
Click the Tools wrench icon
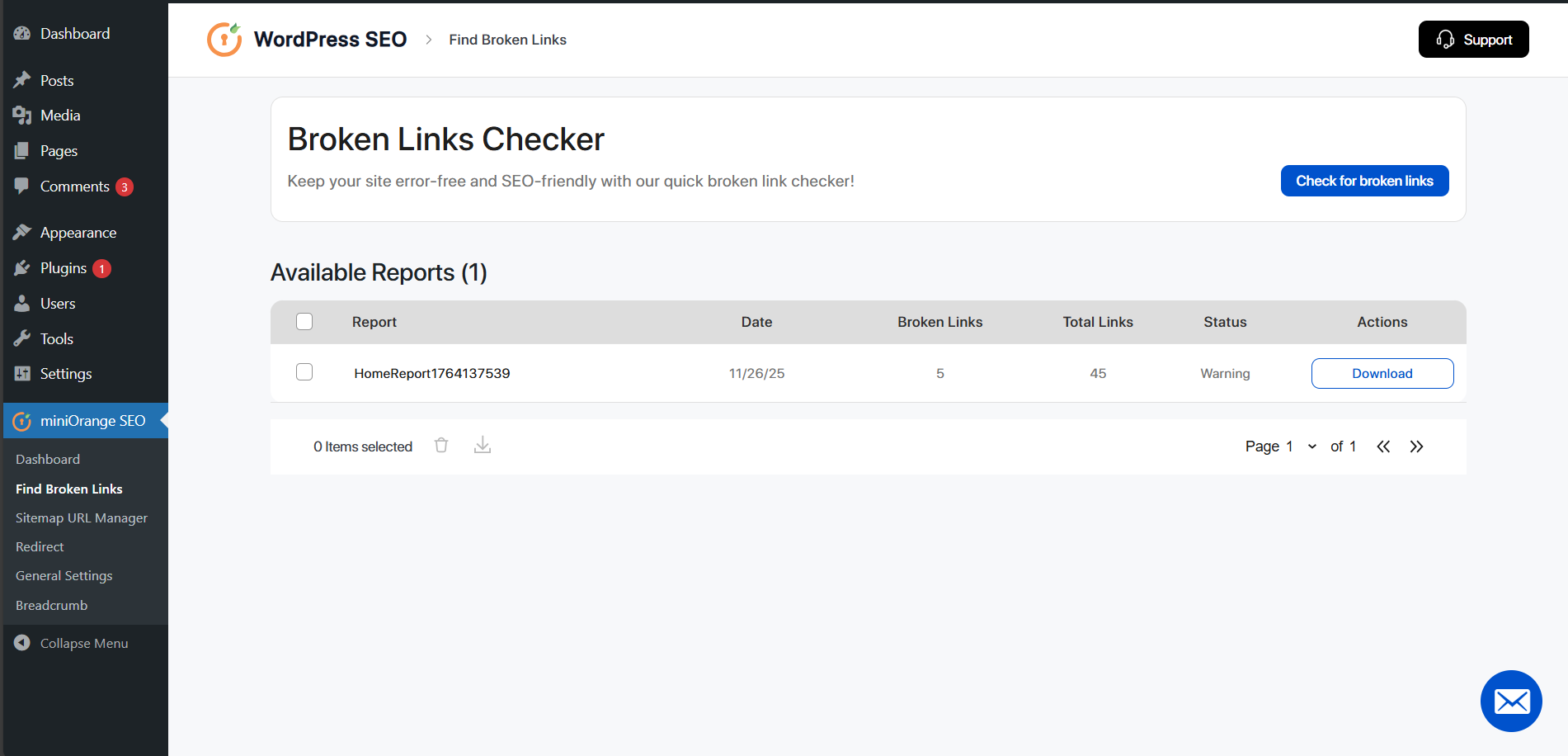pos(22,338)
